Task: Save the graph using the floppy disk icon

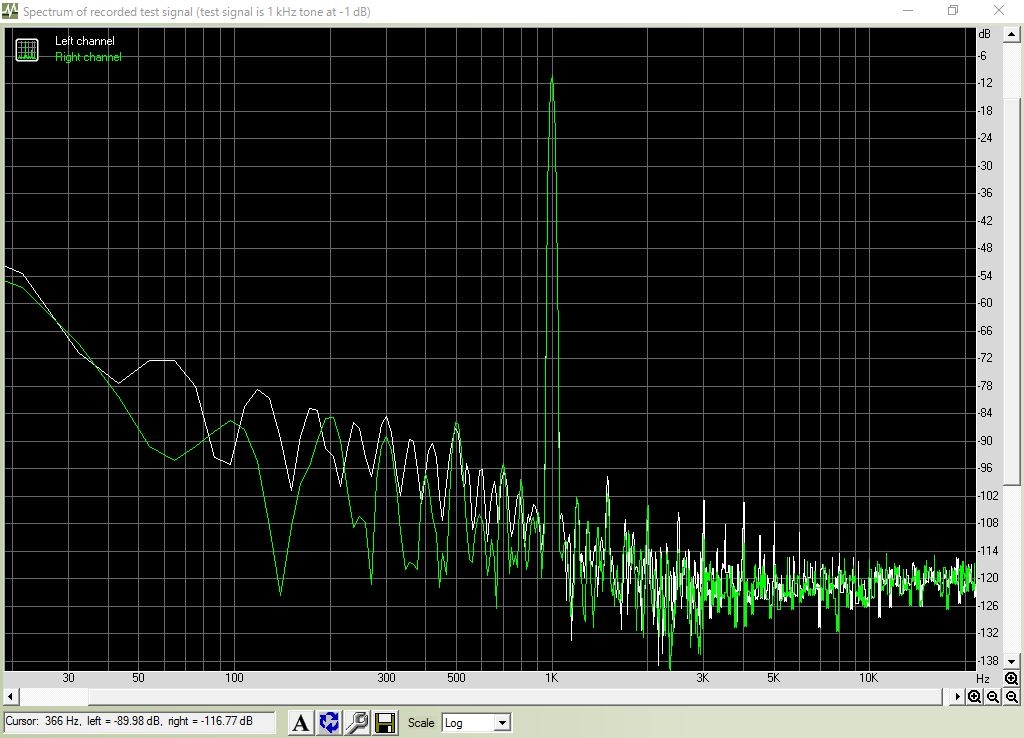Action: 385,723
